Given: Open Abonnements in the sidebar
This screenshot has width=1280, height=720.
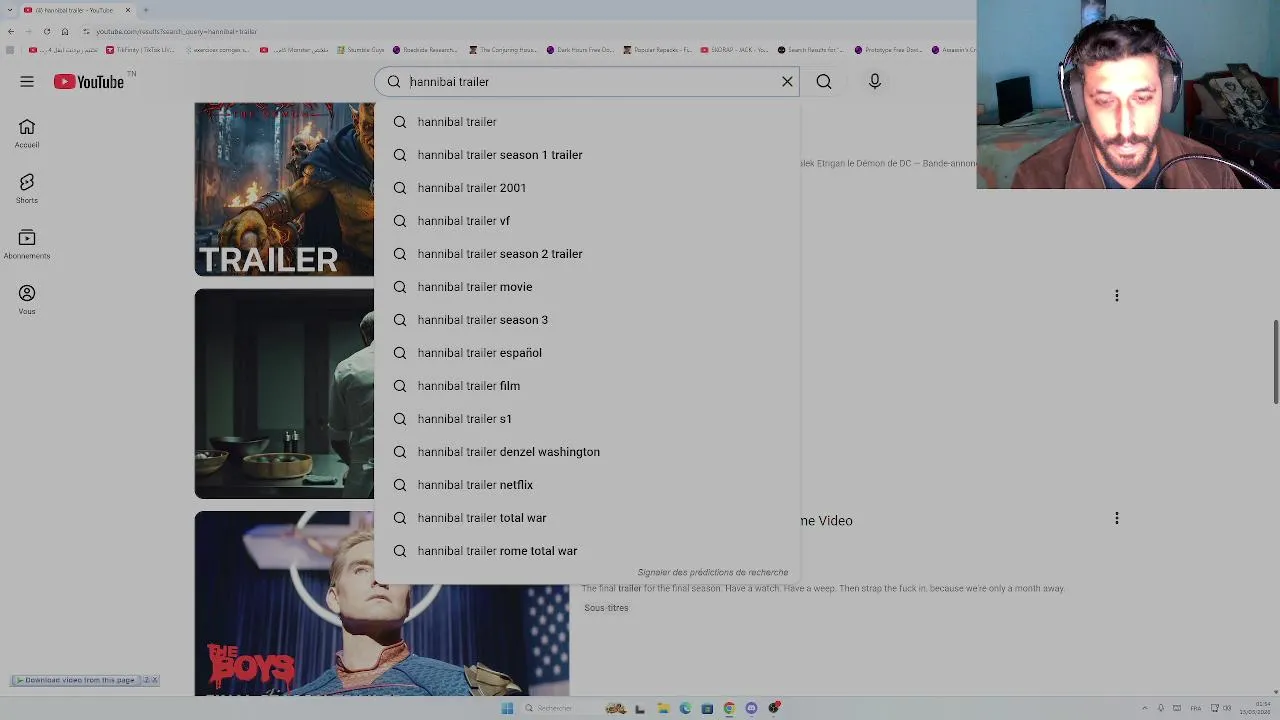Looking at the screenshot, I should coord(27,244).
